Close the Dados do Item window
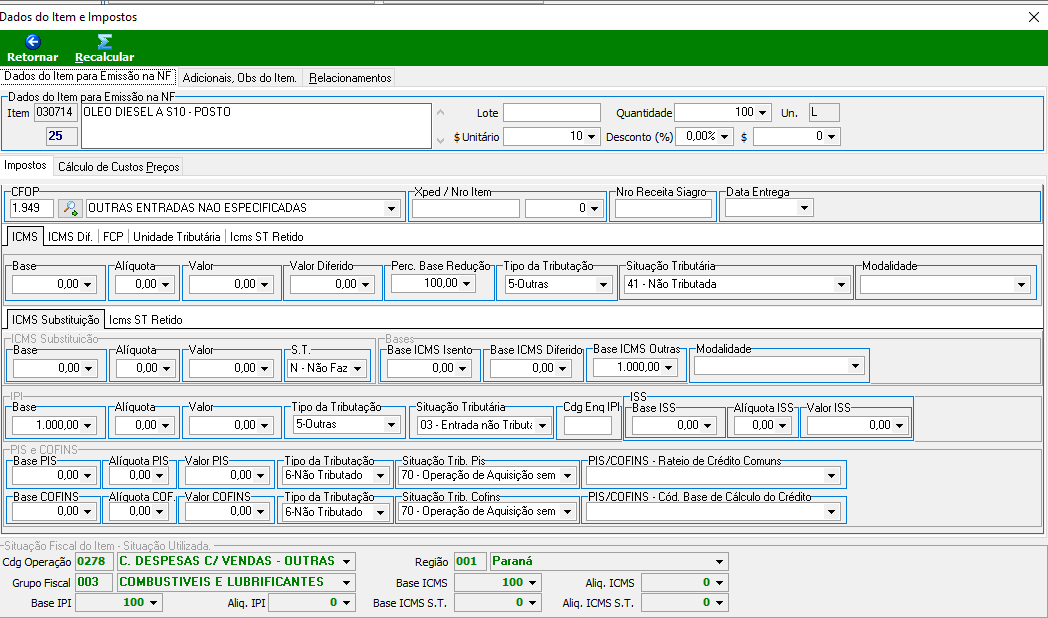 [1033, 17]
